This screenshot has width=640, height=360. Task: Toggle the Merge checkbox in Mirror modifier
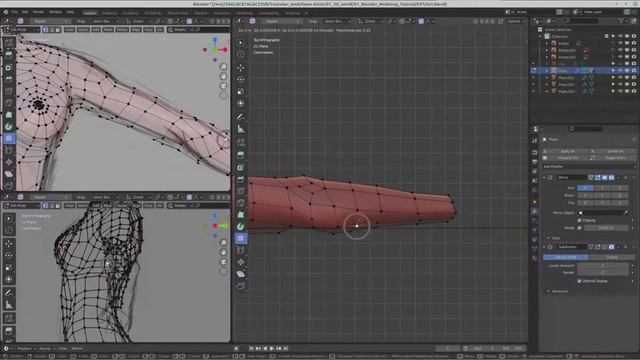(580, 228)
